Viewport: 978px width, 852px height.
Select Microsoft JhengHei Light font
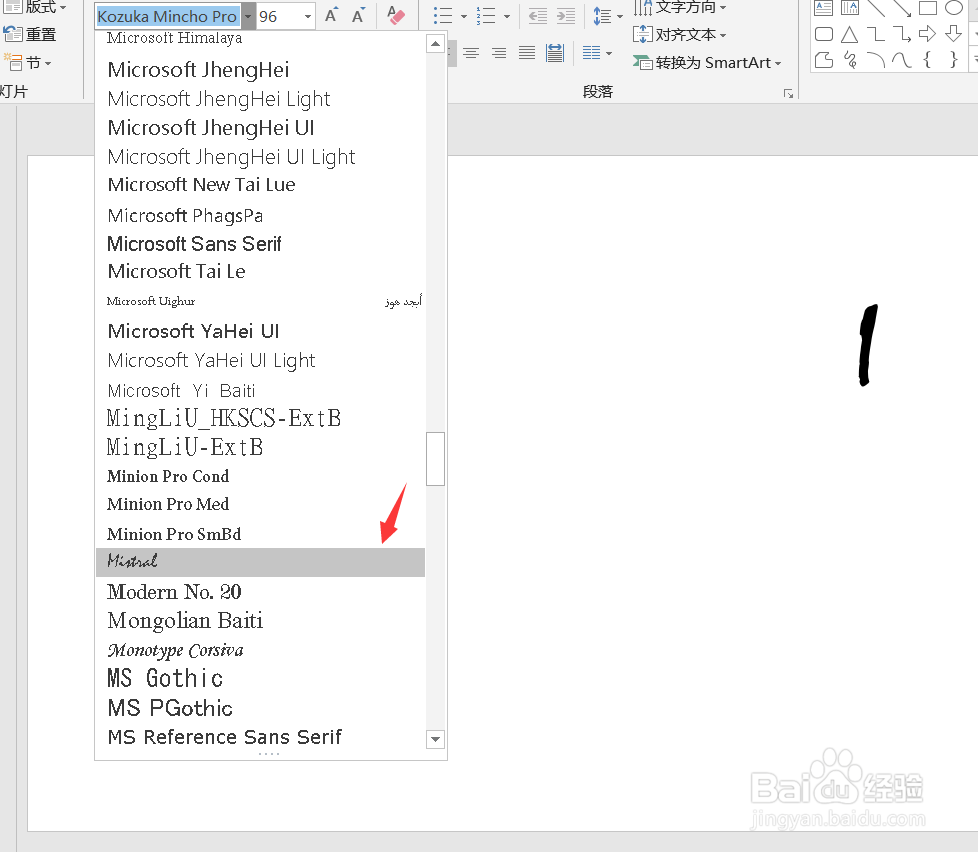pos(260,99)
